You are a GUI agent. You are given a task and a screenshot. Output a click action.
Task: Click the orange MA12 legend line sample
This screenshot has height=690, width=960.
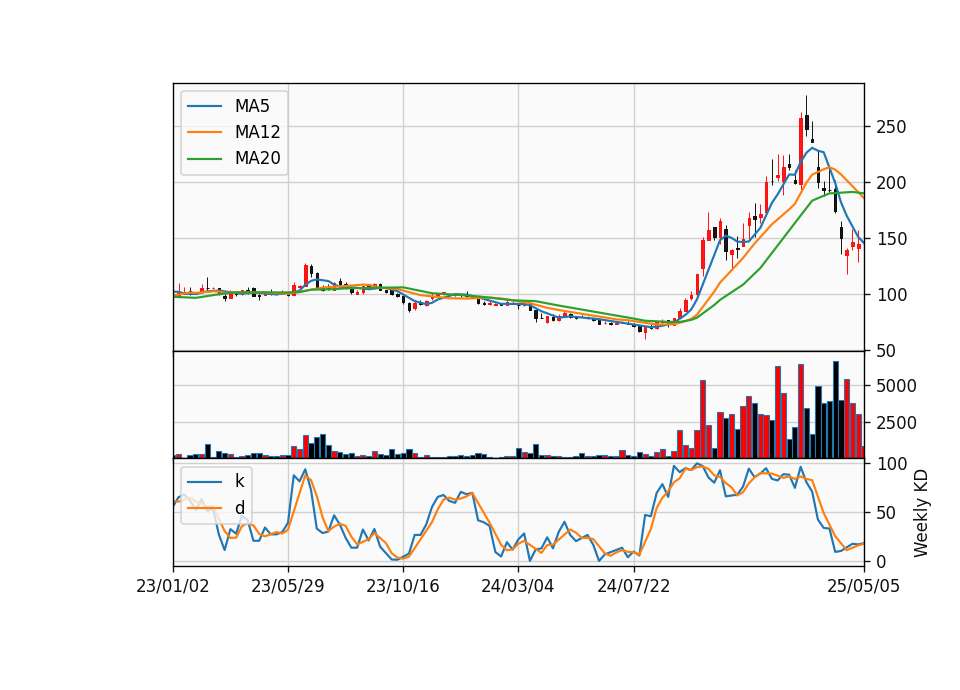pos(204,132)
